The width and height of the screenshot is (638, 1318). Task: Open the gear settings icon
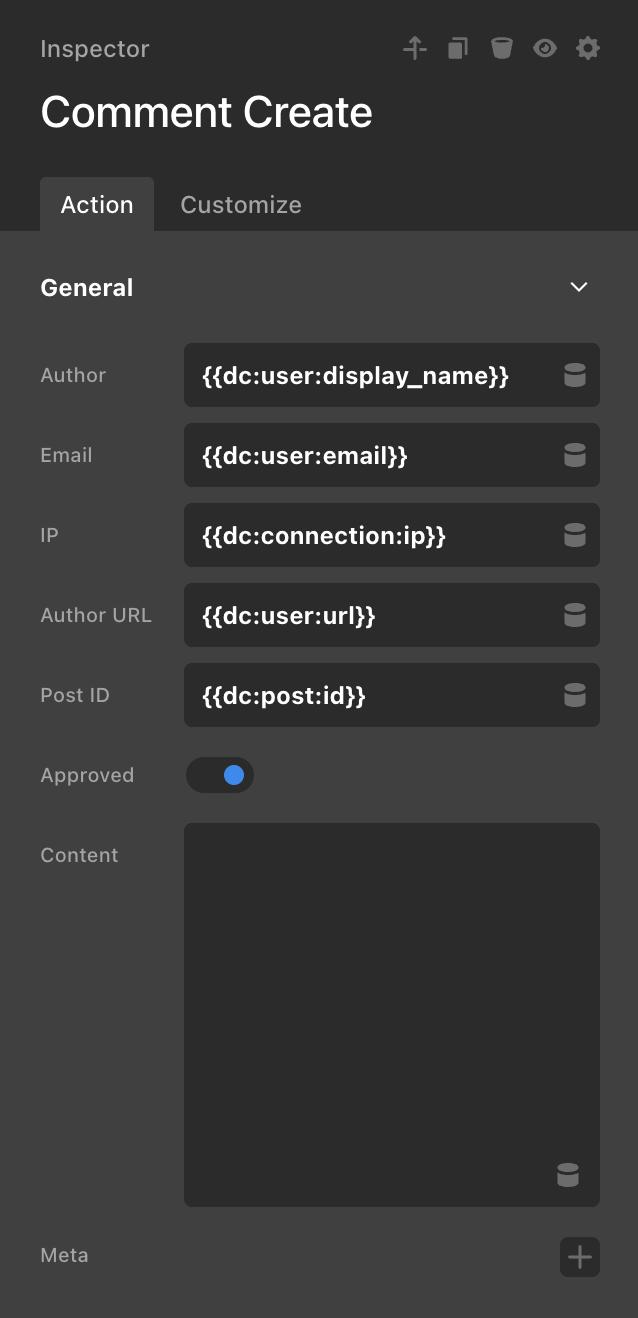point(588,48)
